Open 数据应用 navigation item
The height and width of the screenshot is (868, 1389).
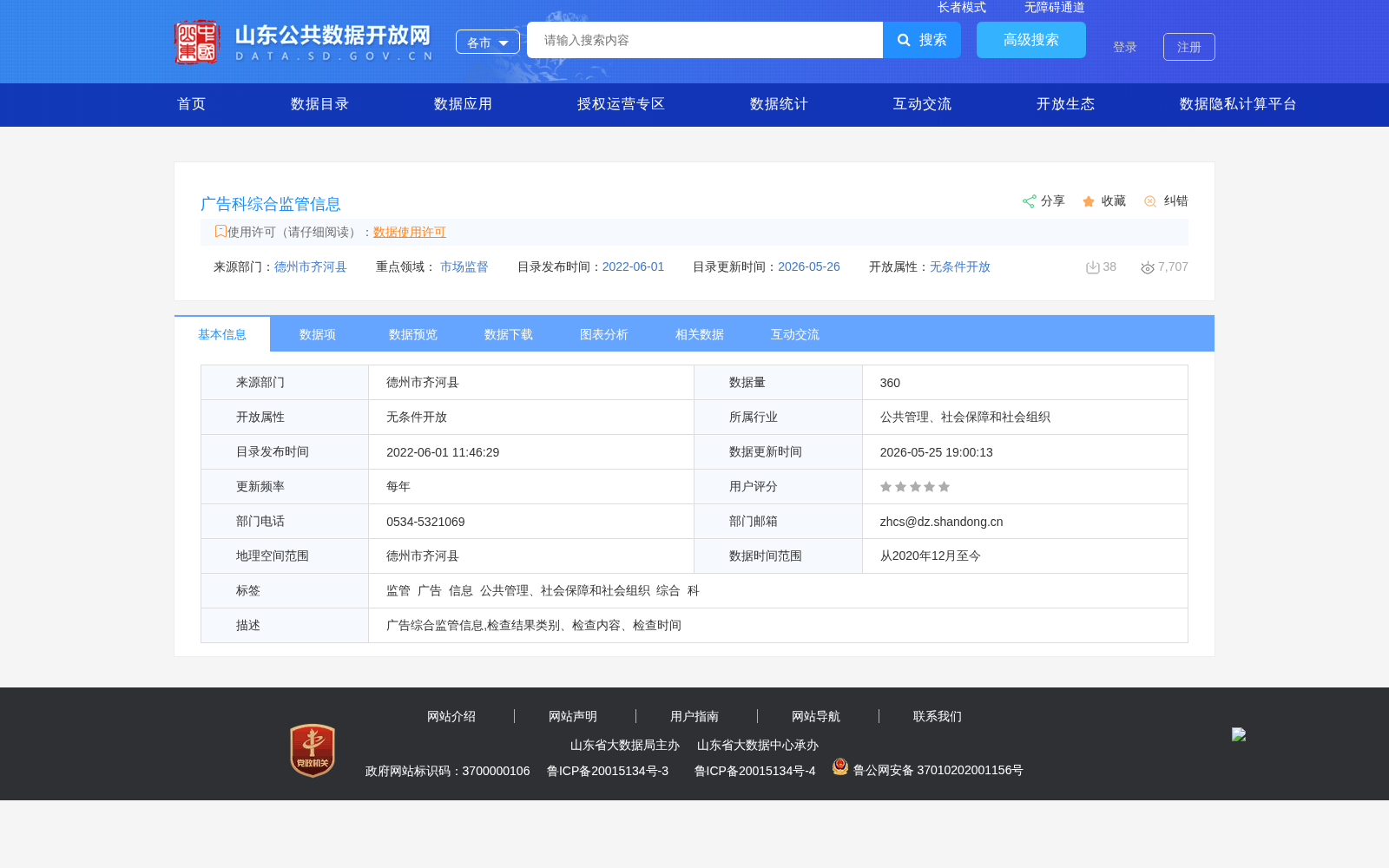[464, 104]
